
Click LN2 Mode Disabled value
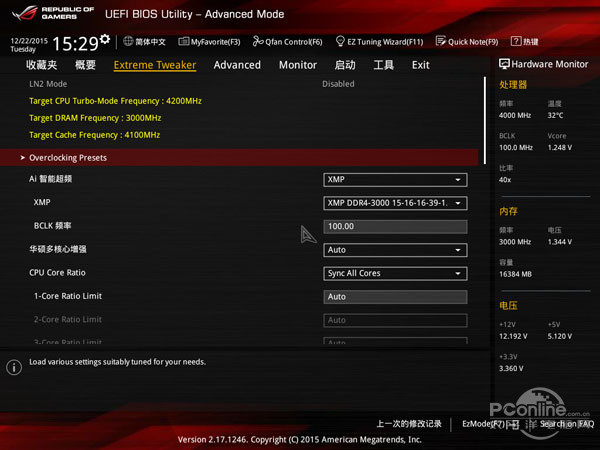pyautogui.click(x=338, y=84)
